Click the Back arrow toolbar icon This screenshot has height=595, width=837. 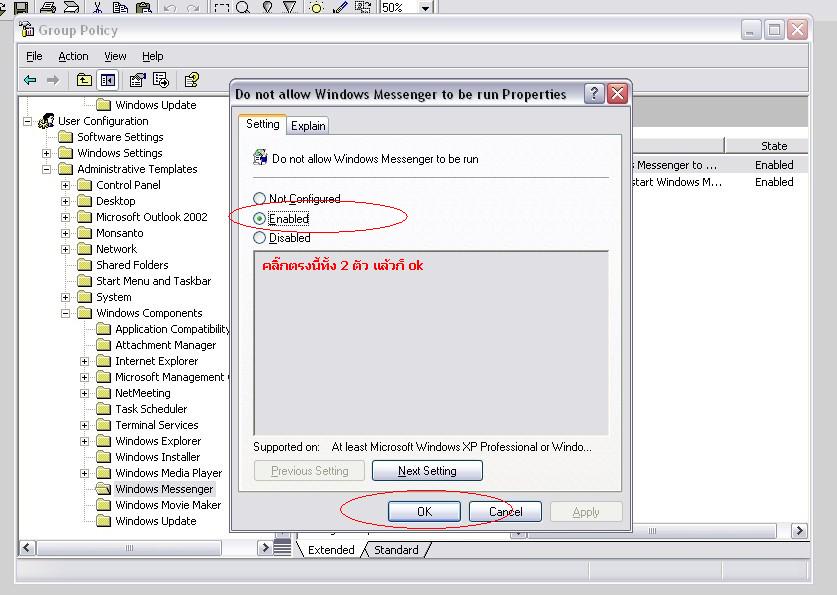point(30,80)
